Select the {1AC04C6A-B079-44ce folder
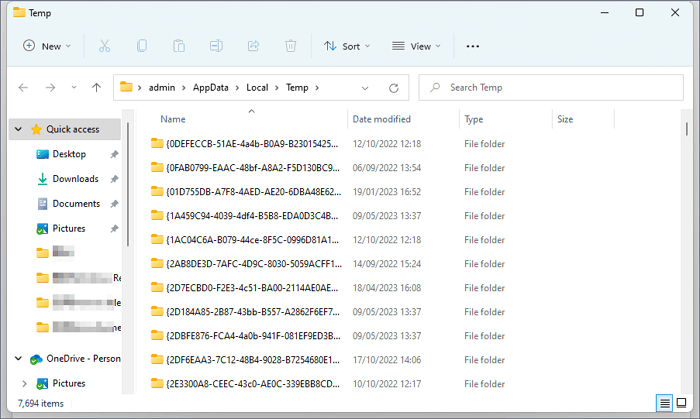Image resolution: width=700 pixels, height=419 pixels. (x=252, y=240)
